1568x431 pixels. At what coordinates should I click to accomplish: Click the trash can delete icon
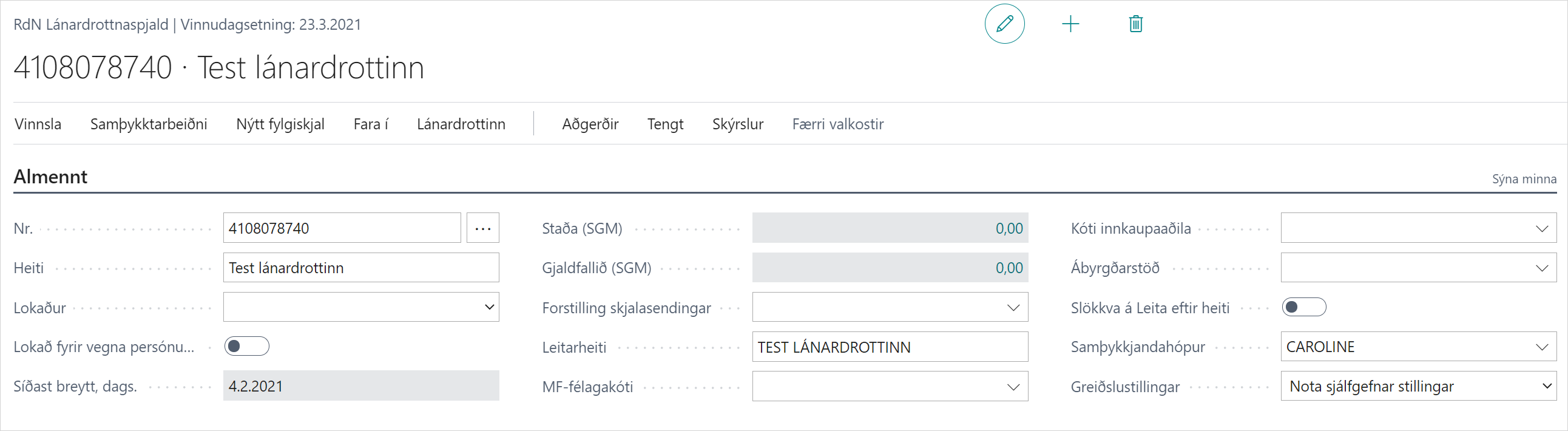[x=1135, y=24]
